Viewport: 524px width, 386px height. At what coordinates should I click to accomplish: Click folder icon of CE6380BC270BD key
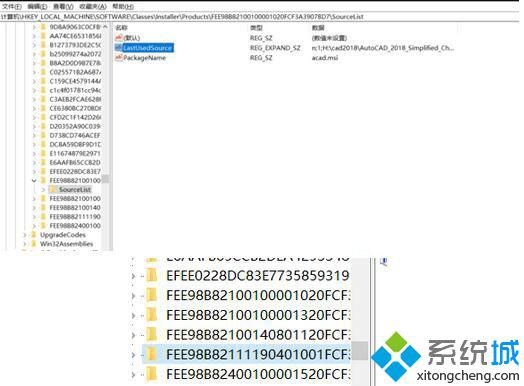(x=43, y=108)
